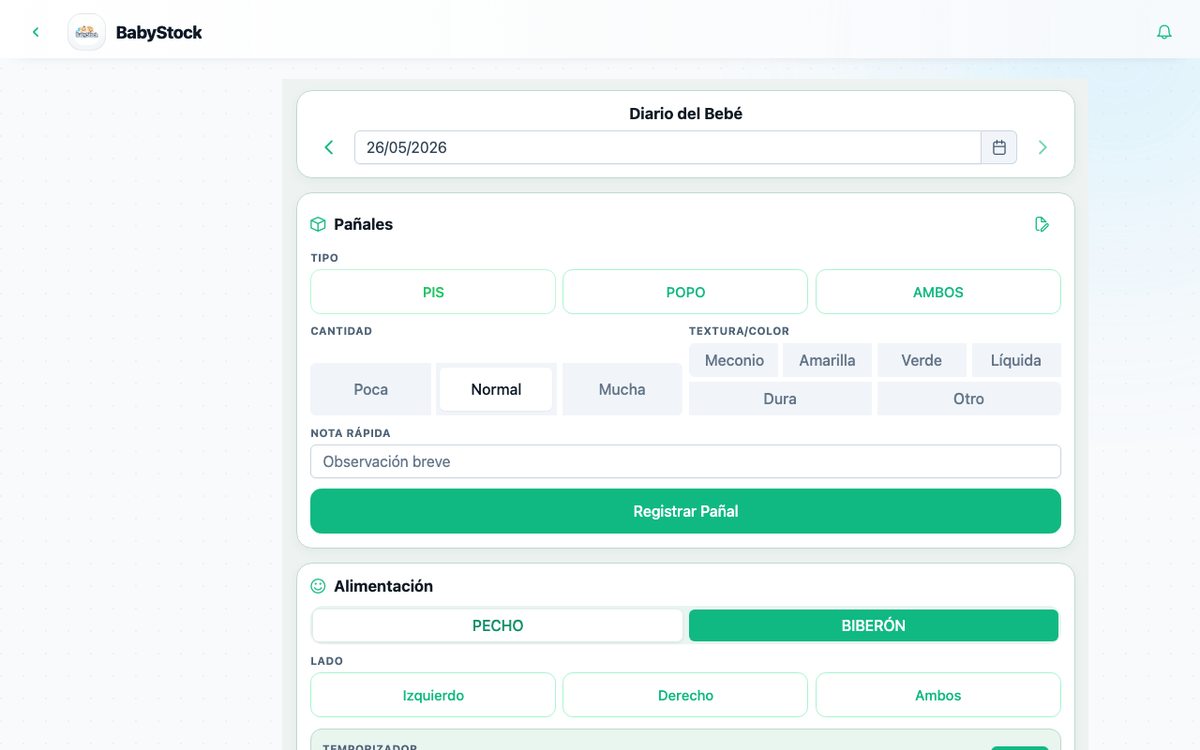Choose Poca quantity
Viewport: 1200px width, 750px height.
click(x=371, y=389)
